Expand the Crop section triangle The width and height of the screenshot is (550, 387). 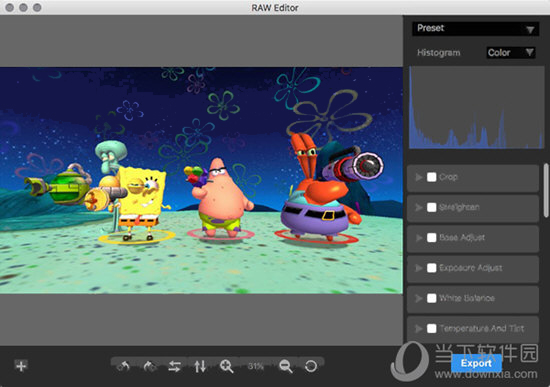[x=418, y=177]
